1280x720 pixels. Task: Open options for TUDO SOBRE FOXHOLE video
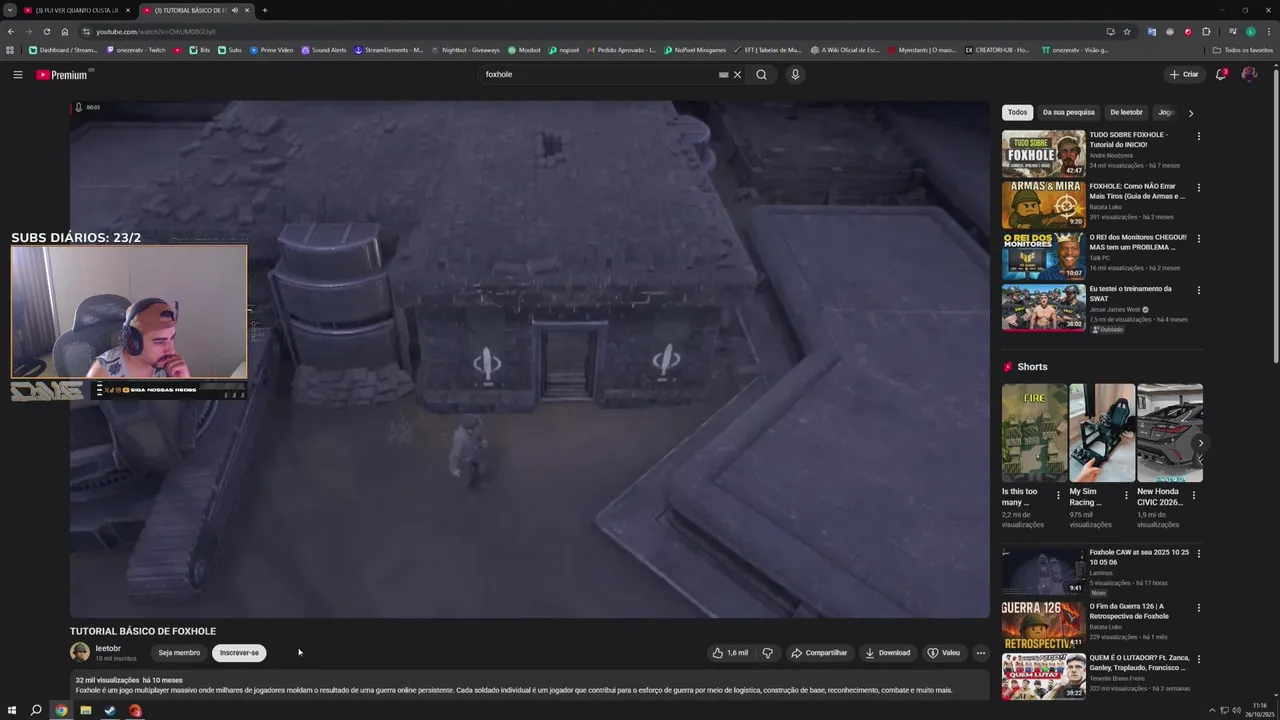(1199, 136)
